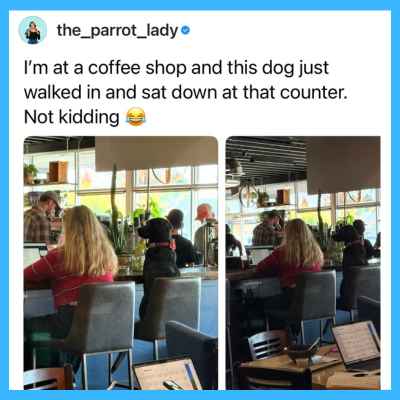Click the the_parrot_lady profile avatar

[33, 31]
